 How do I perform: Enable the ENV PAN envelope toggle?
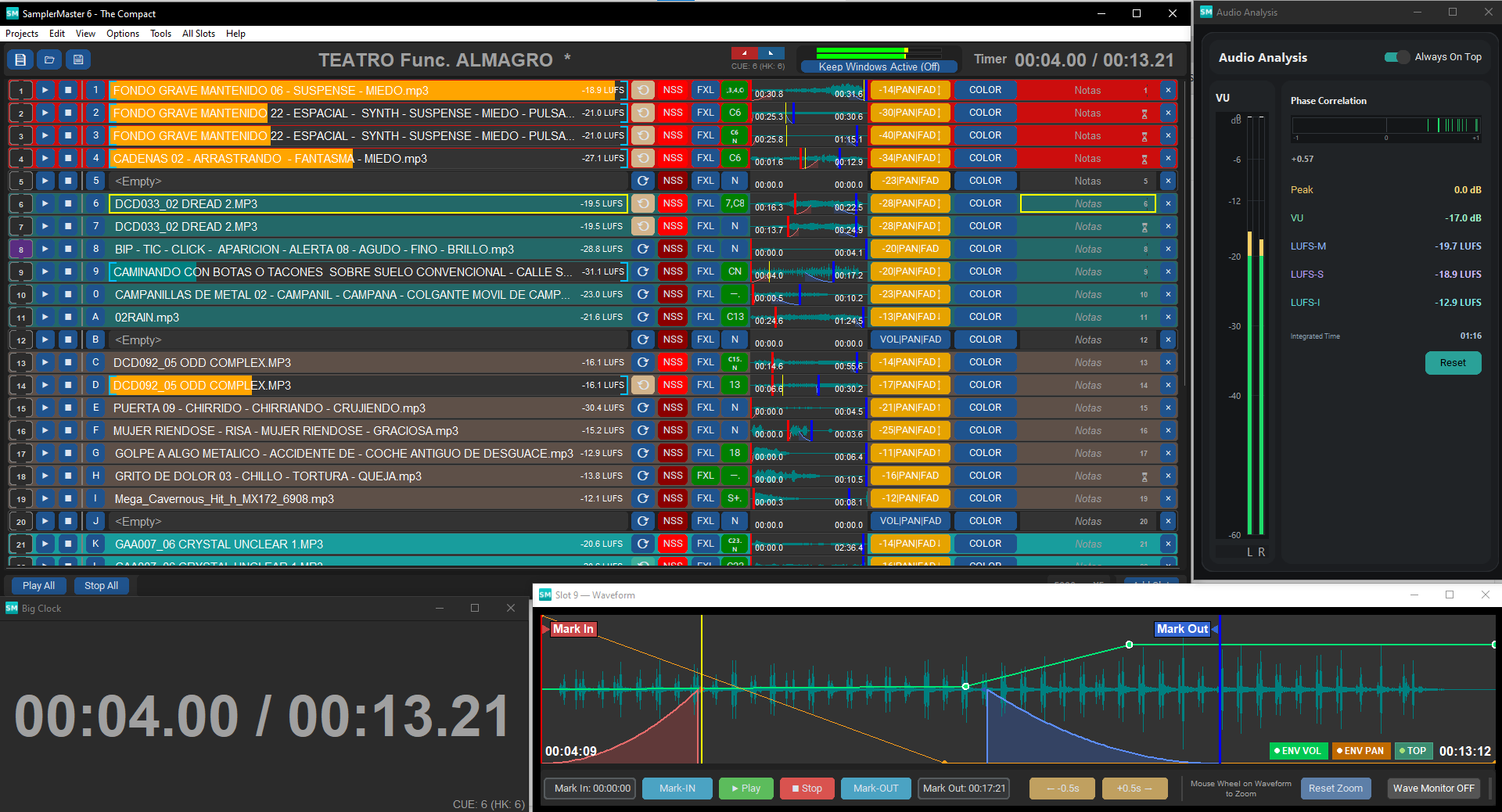pyautogui.click(x=1360, y=751)
